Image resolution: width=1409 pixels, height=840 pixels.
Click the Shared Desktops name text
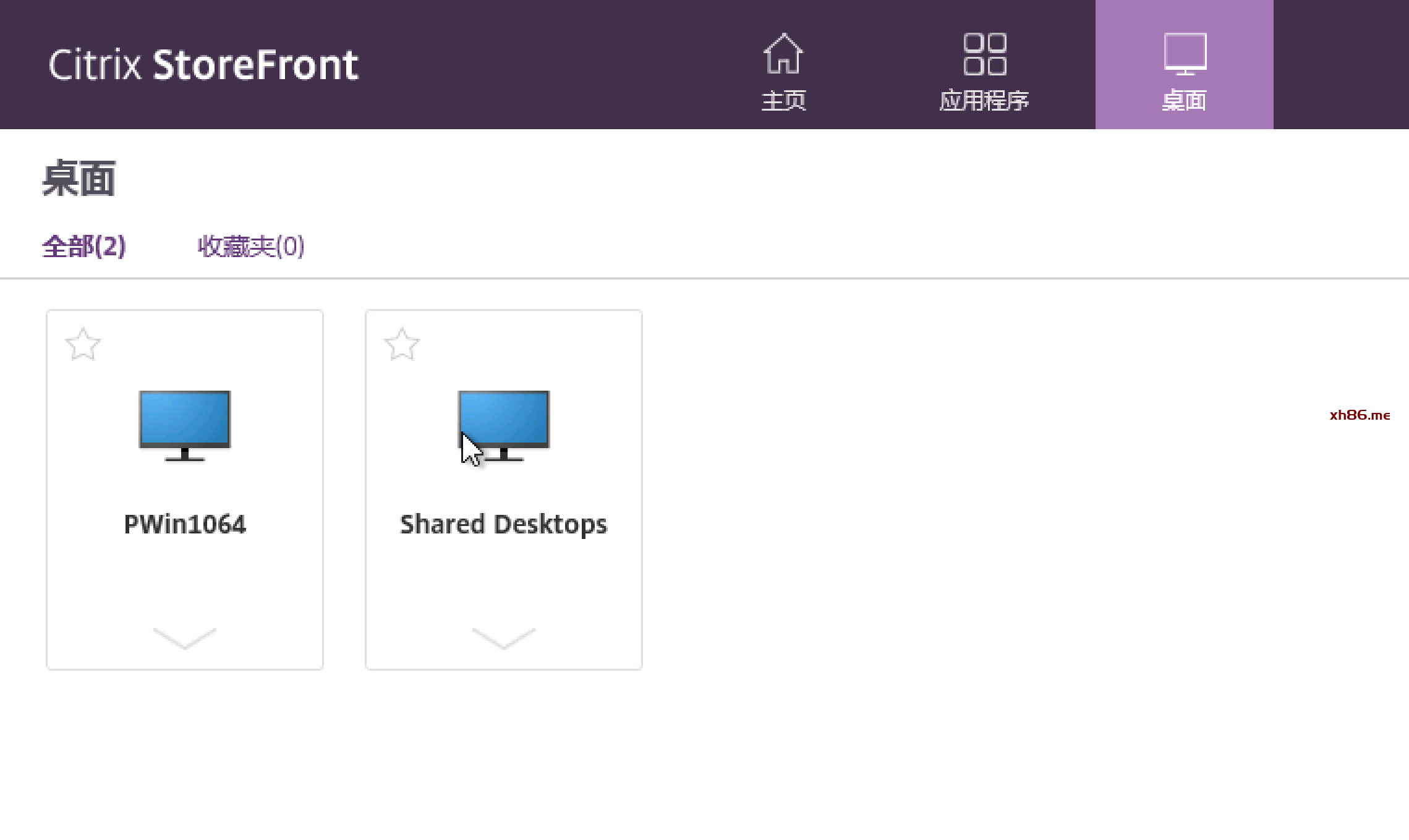pyautogui.click(x=504, y=524)
